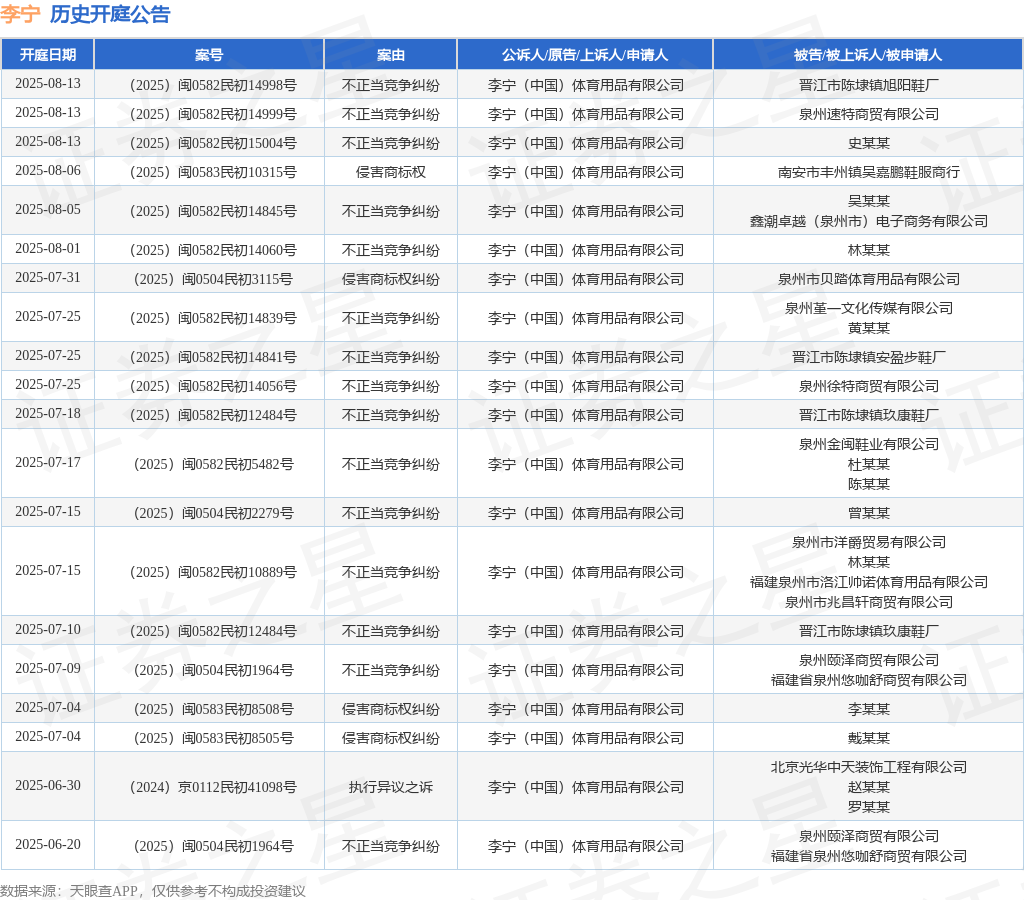Click the 执行异议之诉 cause cell

tap(391, 787)
